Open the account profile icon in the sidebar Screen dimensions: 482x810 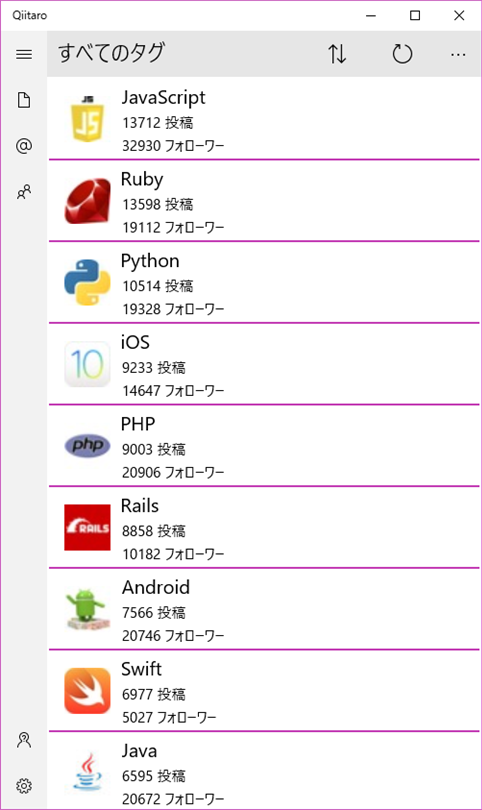24,740
